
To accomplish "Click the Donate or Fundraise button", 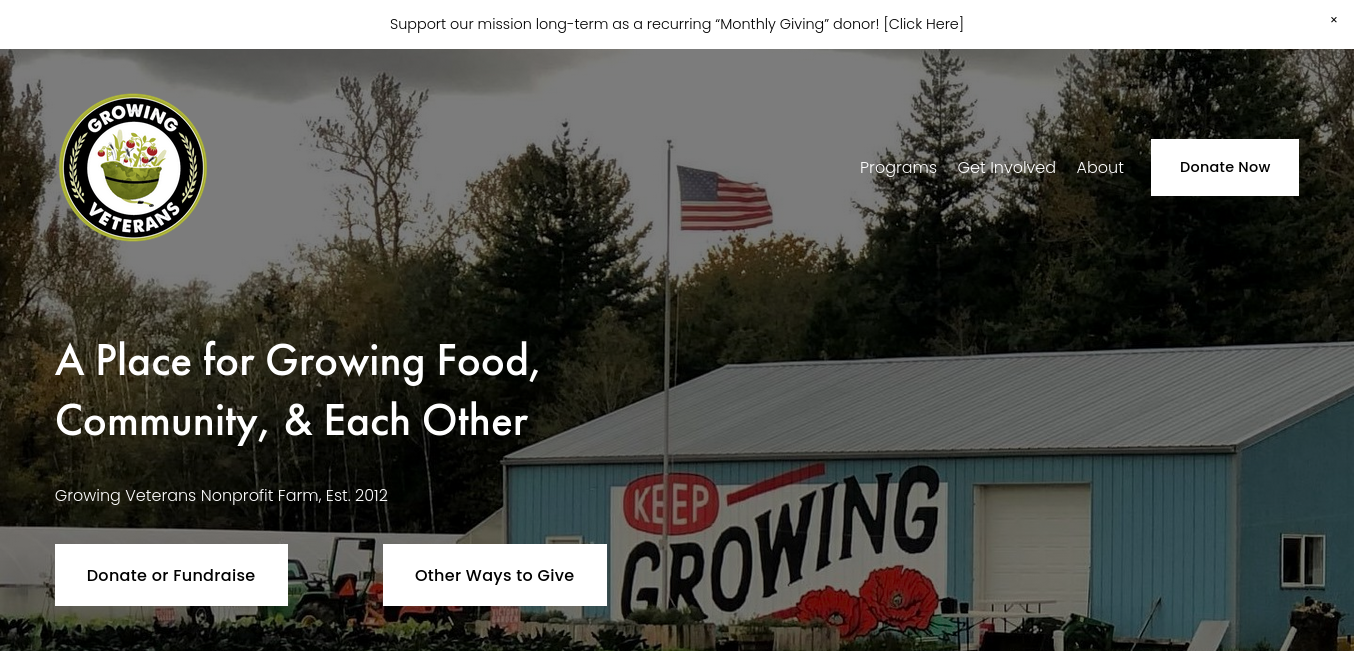I will (171, 575).
